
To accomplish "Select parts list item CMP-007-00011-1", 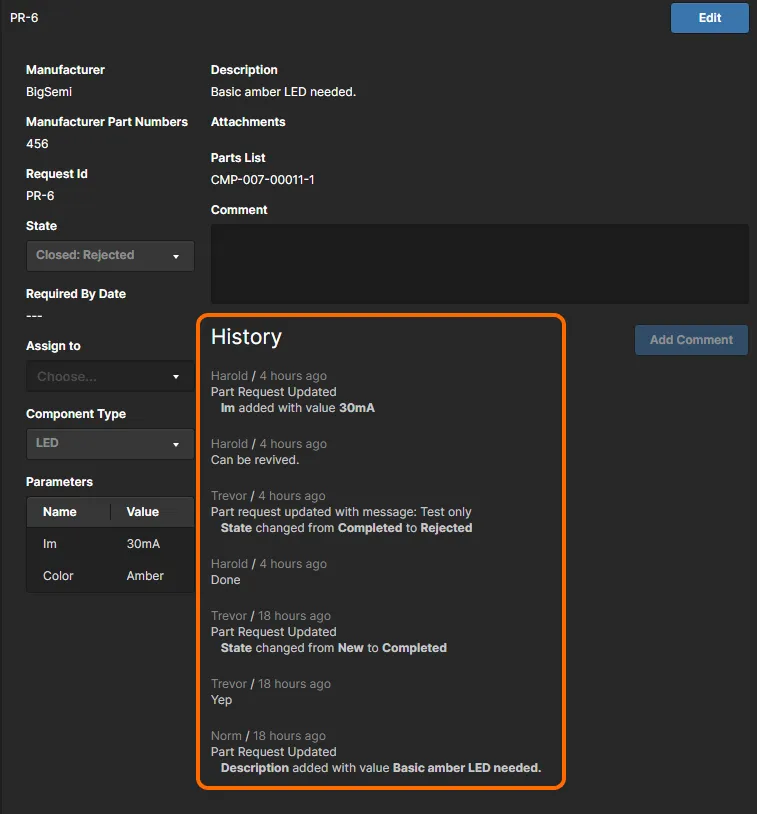I will (x=263, y=180).
